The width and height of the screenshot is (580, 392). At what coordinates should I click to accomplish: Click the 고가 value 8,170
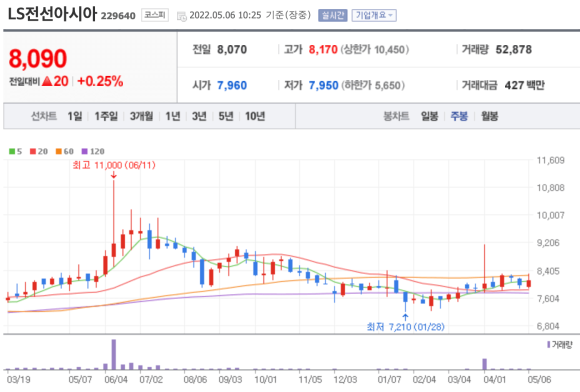click(323, 50)
